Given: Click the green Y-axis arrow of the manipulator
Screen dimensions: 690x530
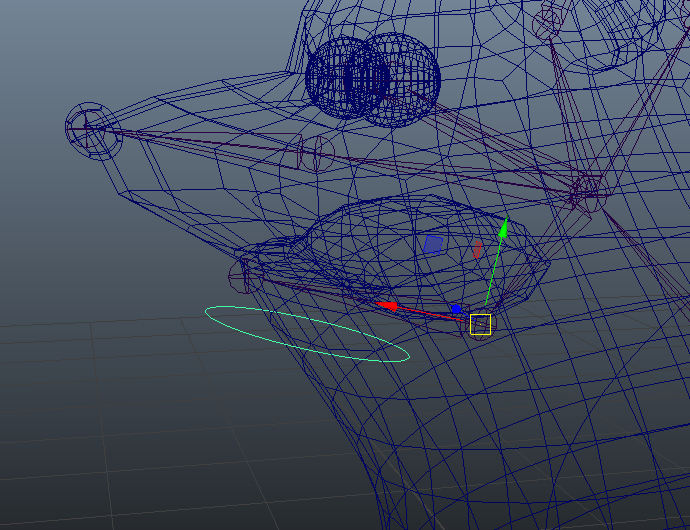Looking at the screenshot, I should click(504, 227).
